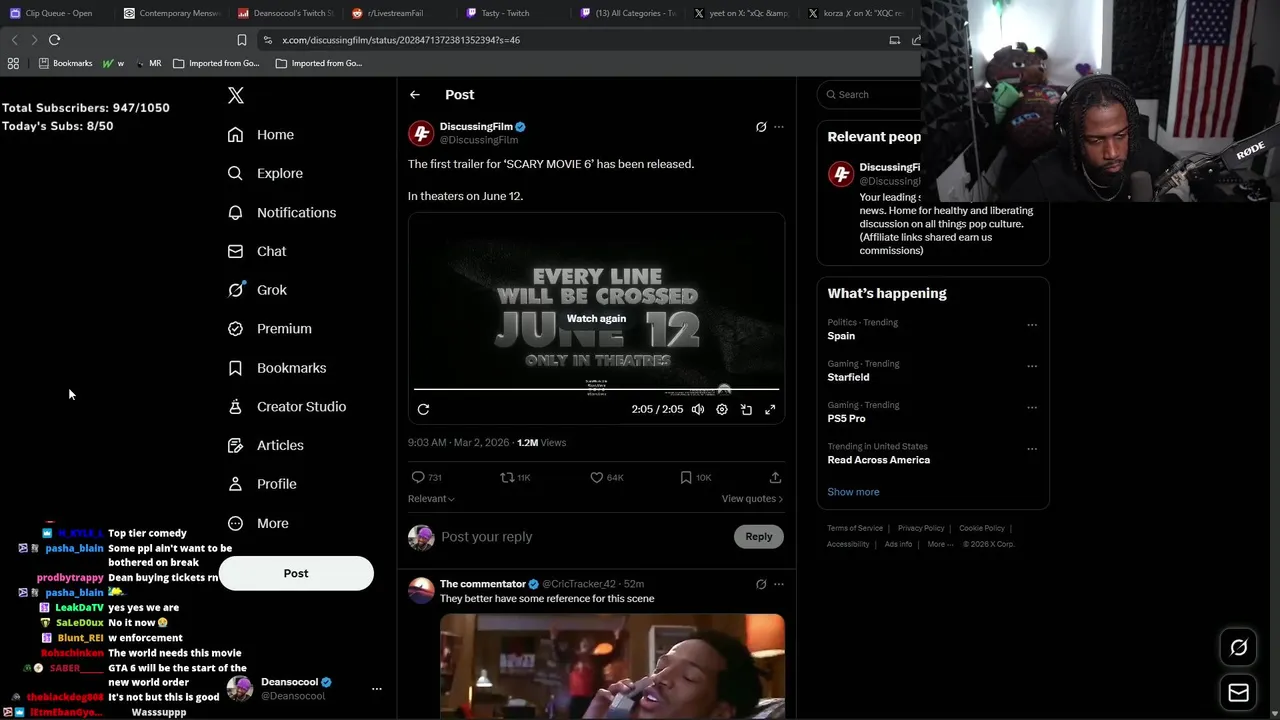The width and height of the screenshot is (1280, 720).
Task: Replay the video with the replay icon
Action: click(423, 409)
